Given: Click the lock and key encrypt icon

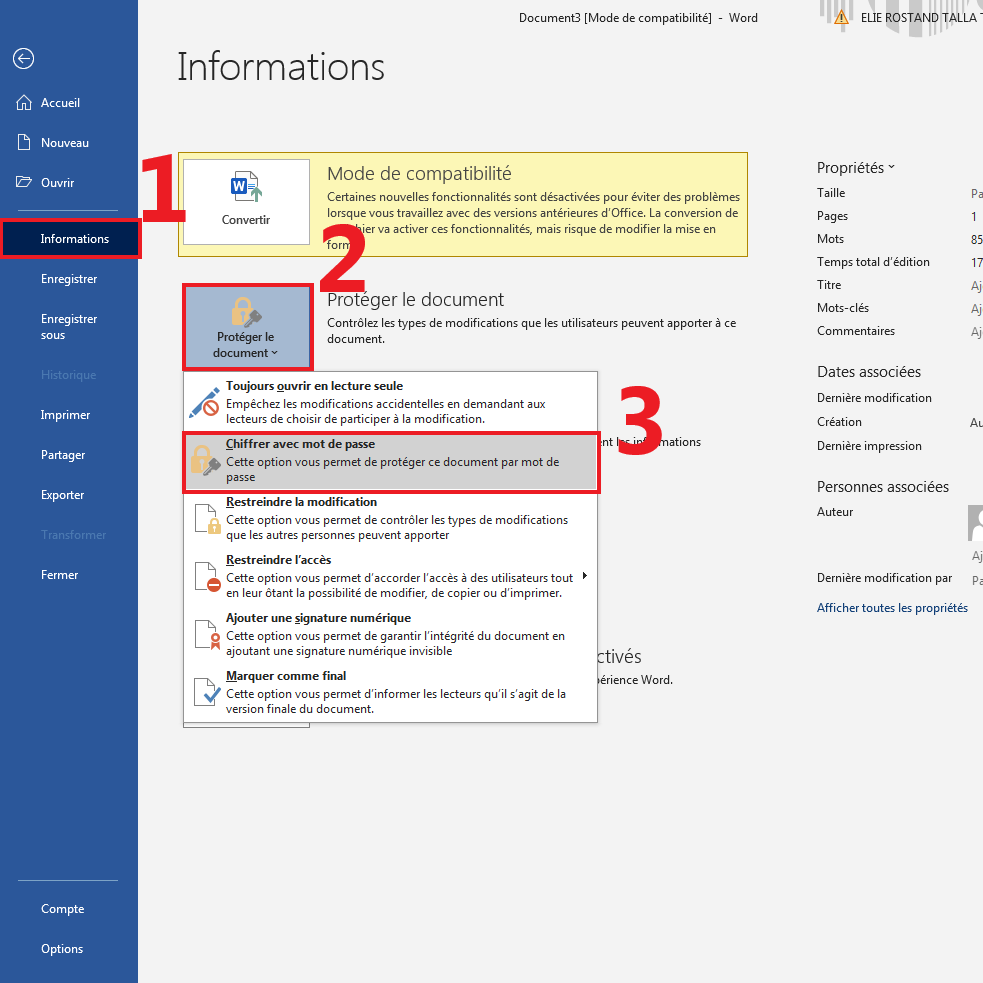Looking at the screenshot, I should point(205,460).
